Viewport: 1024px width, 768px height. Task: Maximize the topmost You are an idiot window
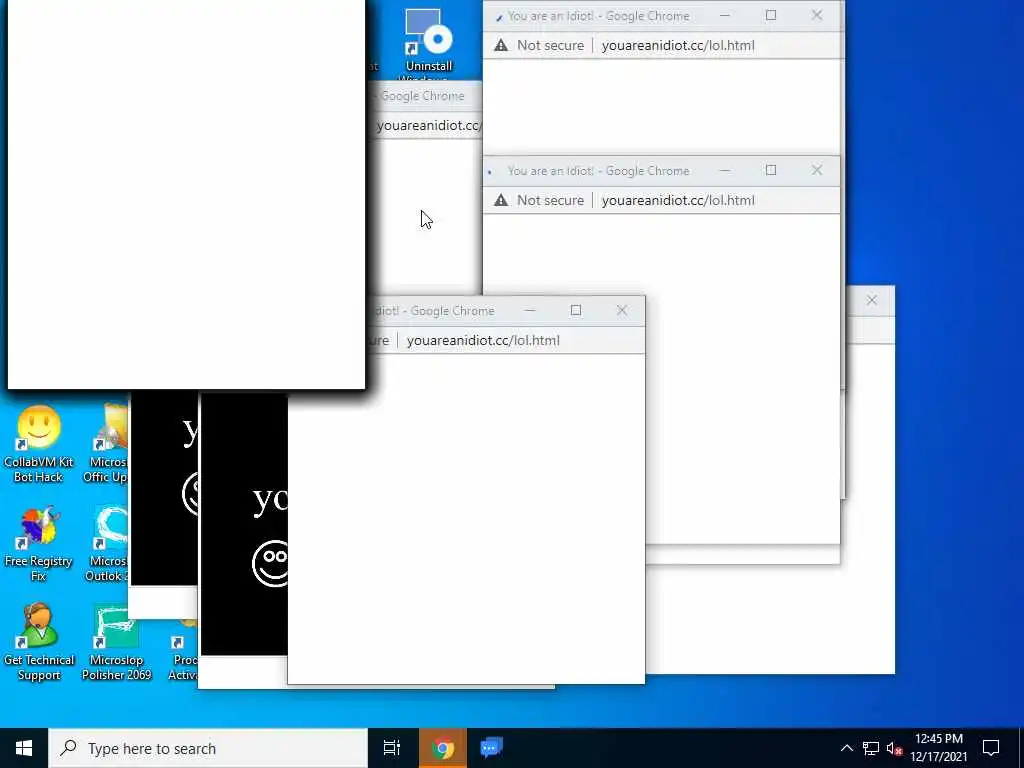coord(771,15)
